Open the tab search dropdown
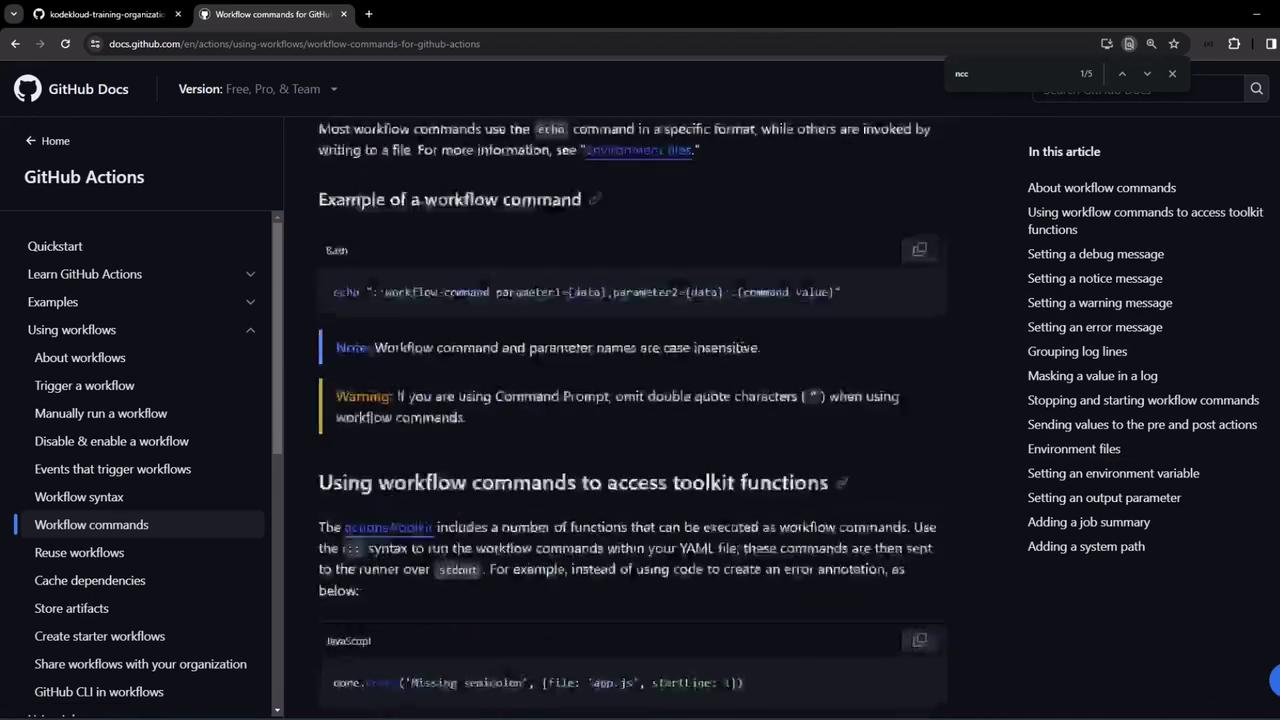The image size is (1280, 720). coord(13,14)
